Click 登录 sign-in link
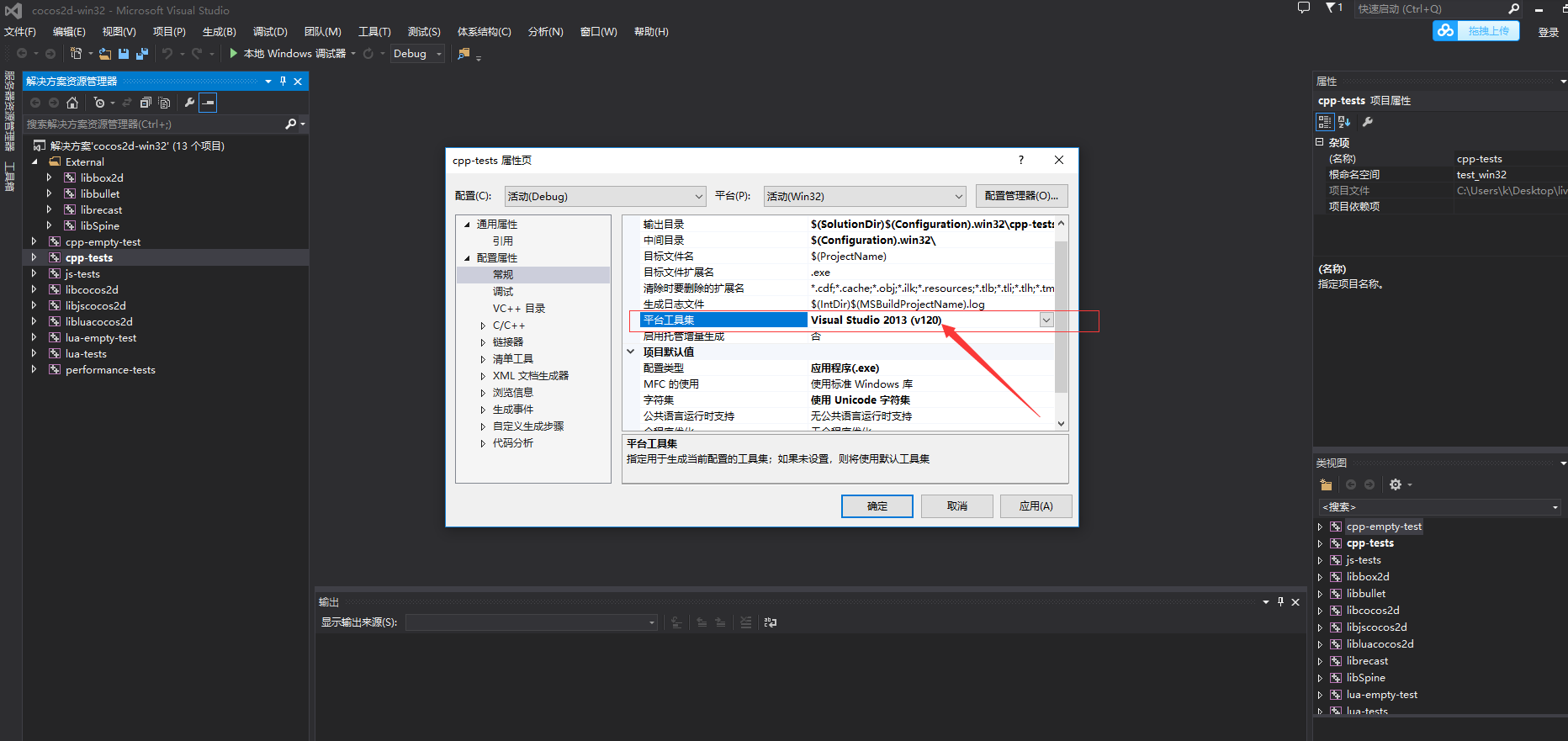The height and width of the screenshot is (741, 1568). tap(1549, 32)
